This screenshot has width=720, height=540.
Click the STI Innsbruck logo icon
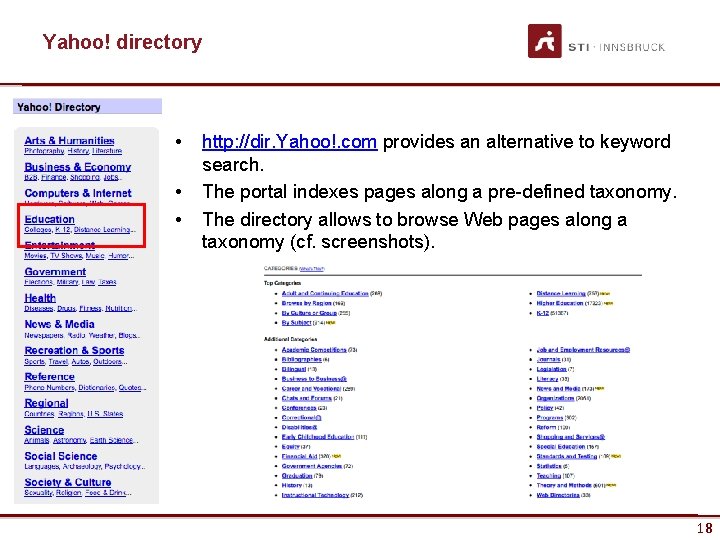point(544,41)
